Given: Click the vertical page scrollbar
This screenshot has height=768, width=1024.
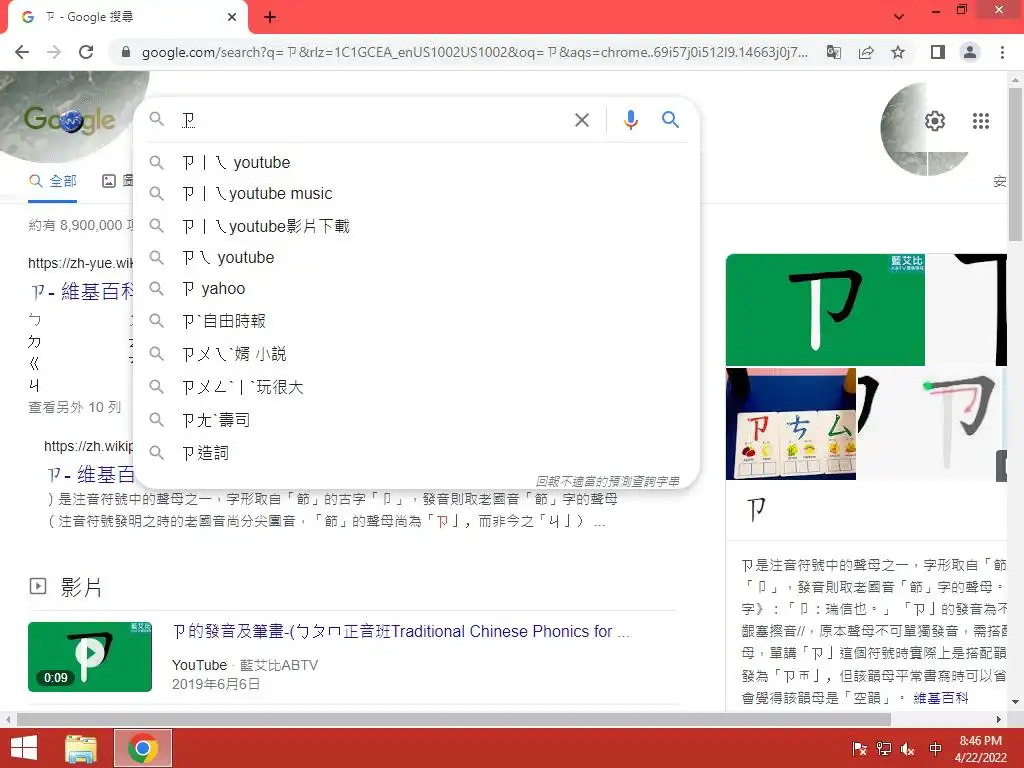Looking at the screenshot, I should (1015, 163).
